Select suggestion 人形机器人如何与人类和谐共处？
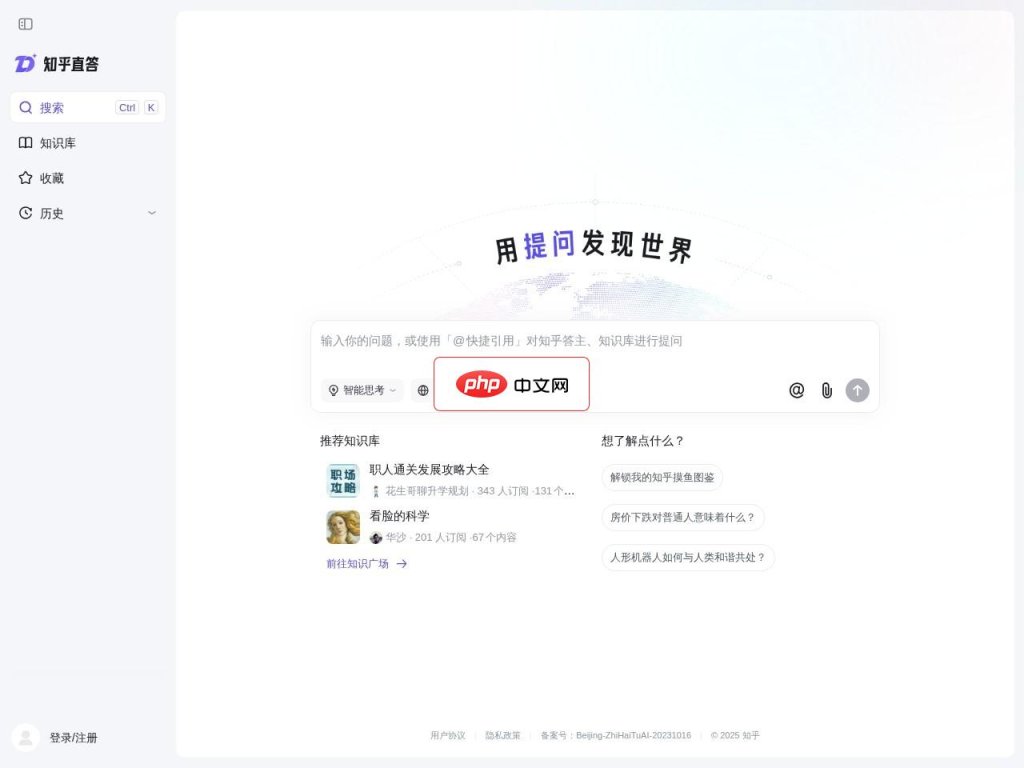 click(688, 558)
